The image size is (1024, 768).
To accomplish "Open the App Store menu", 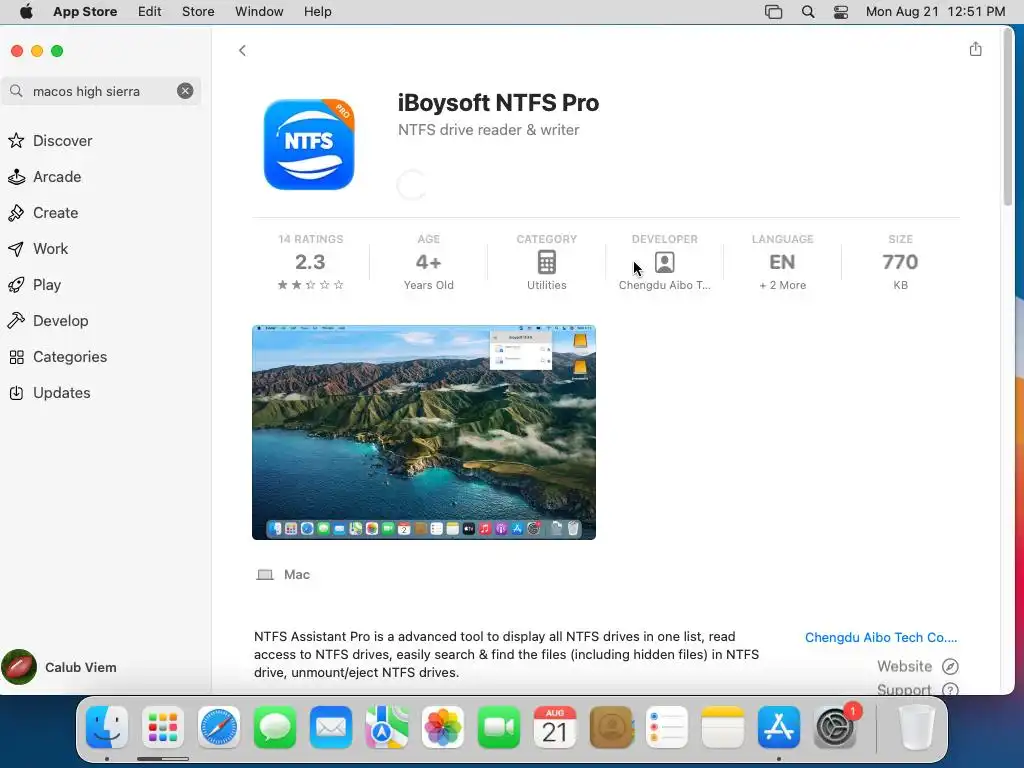I will click(85, 12).
